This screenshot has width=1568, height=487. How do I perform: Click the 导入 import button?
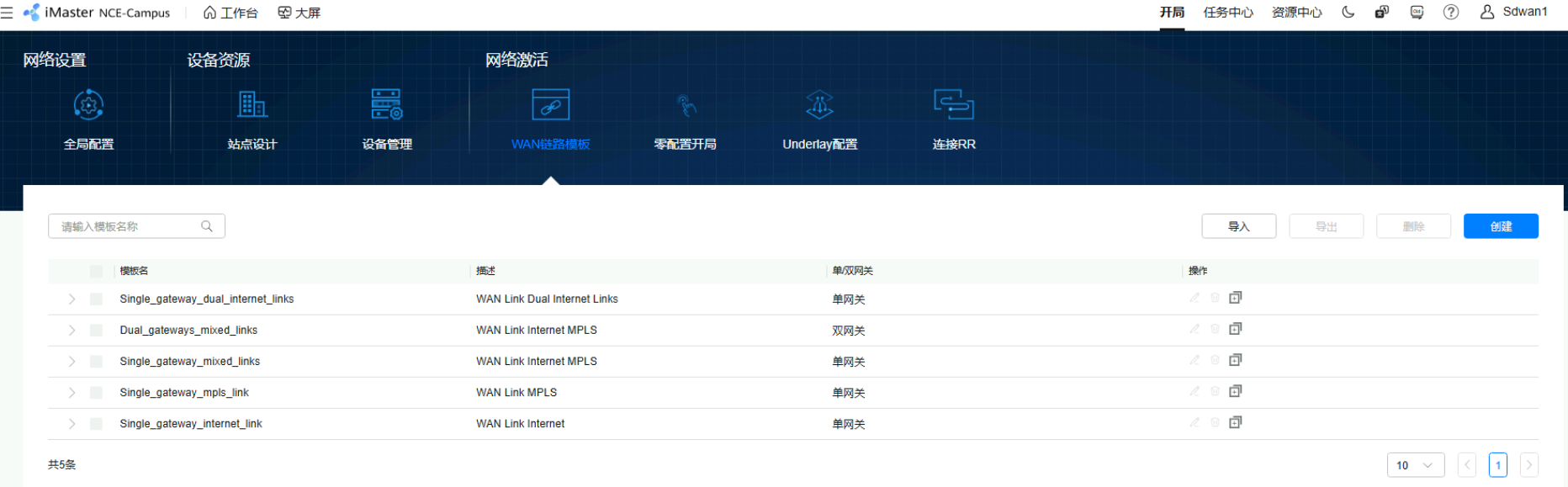click(x=1238, y=226)
